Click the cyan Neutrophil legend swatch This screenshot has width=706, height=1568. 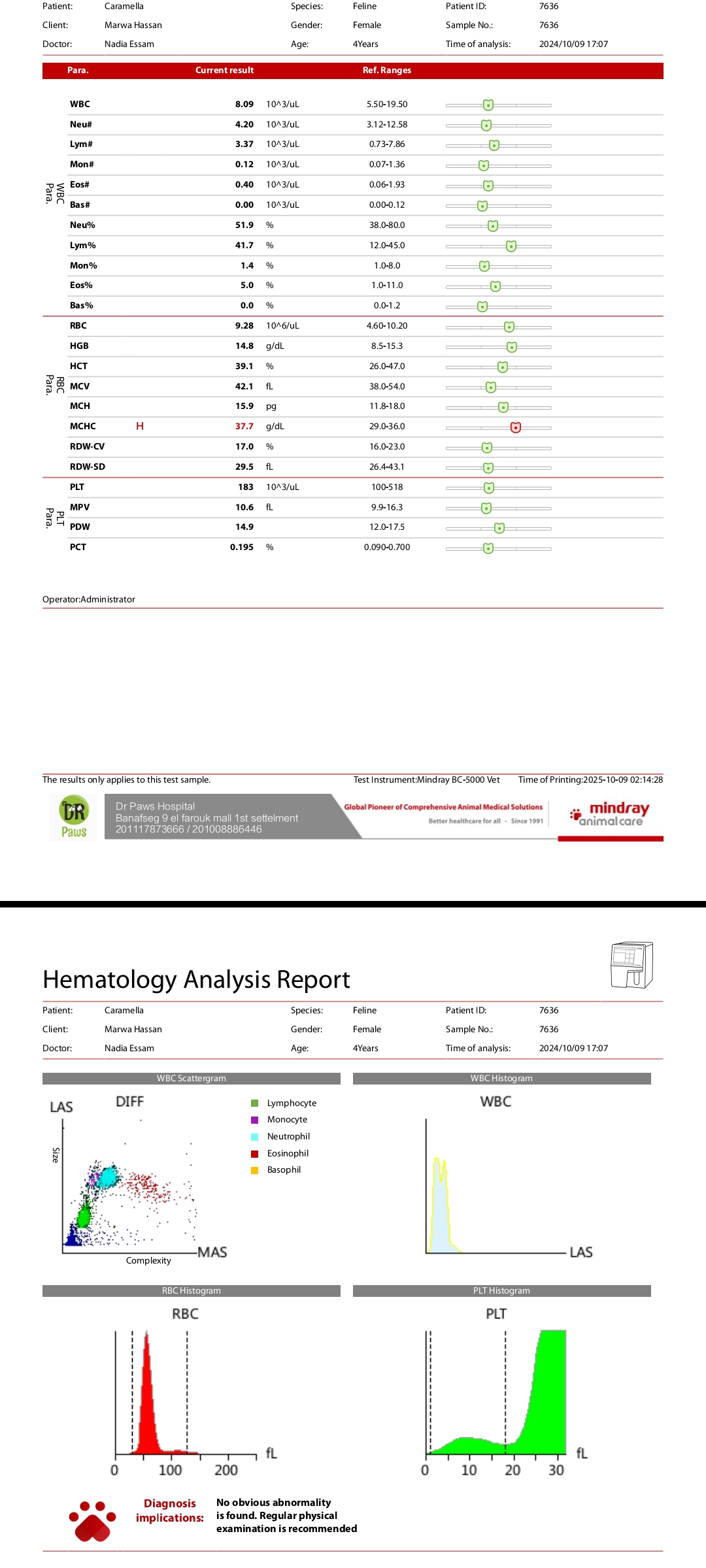pos(255,1137)
